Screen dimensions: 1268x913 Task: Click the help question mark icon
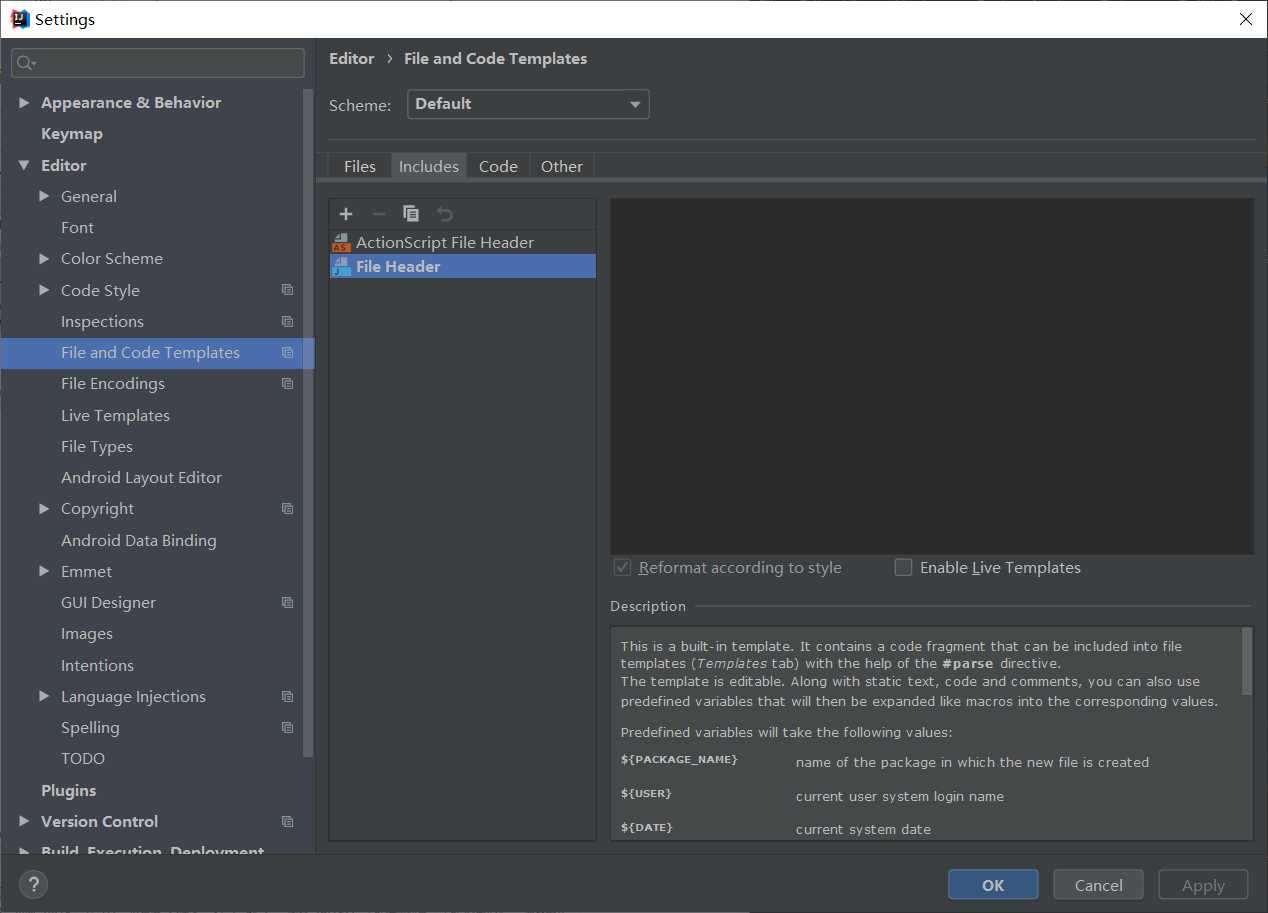(33, 884)
